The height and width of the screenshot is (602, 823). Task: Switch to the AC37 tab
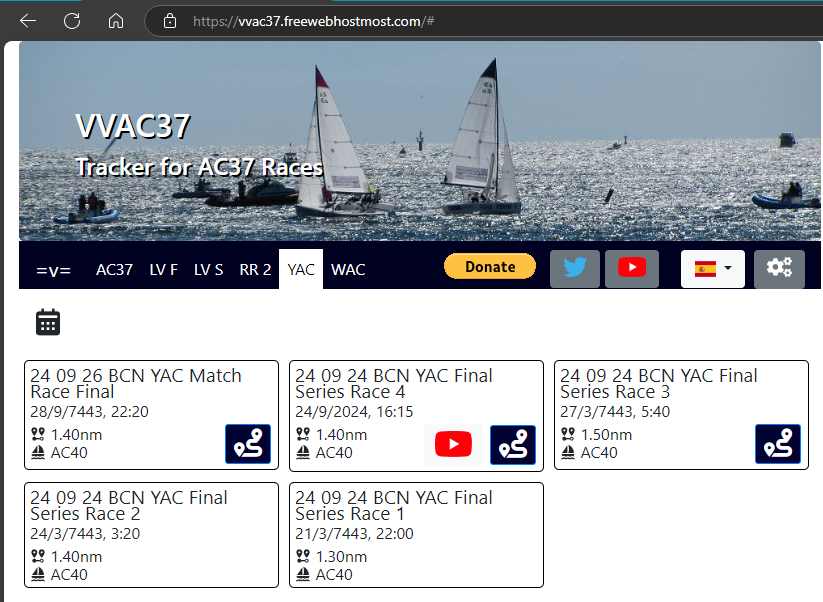point(114,270)
